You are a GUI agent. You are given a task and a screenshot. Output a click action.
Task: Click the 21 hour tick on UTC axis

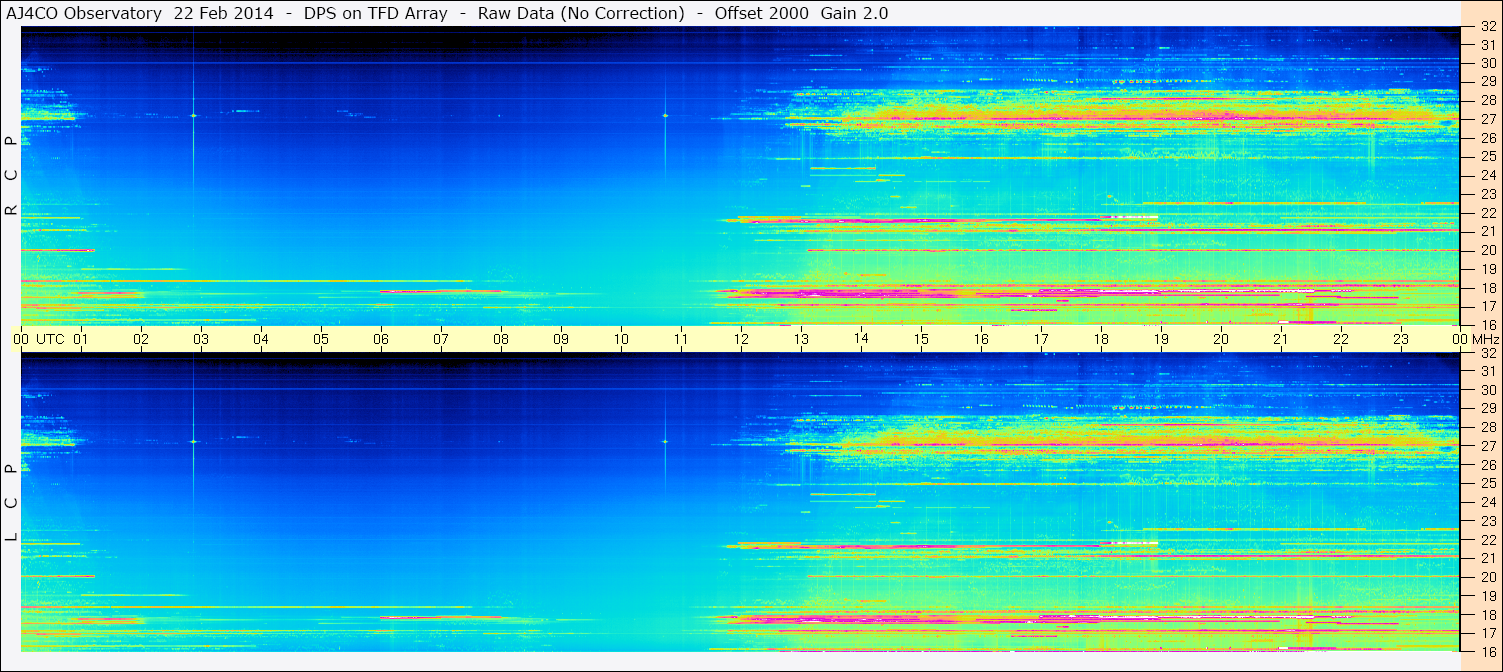tap(1281, 339)
